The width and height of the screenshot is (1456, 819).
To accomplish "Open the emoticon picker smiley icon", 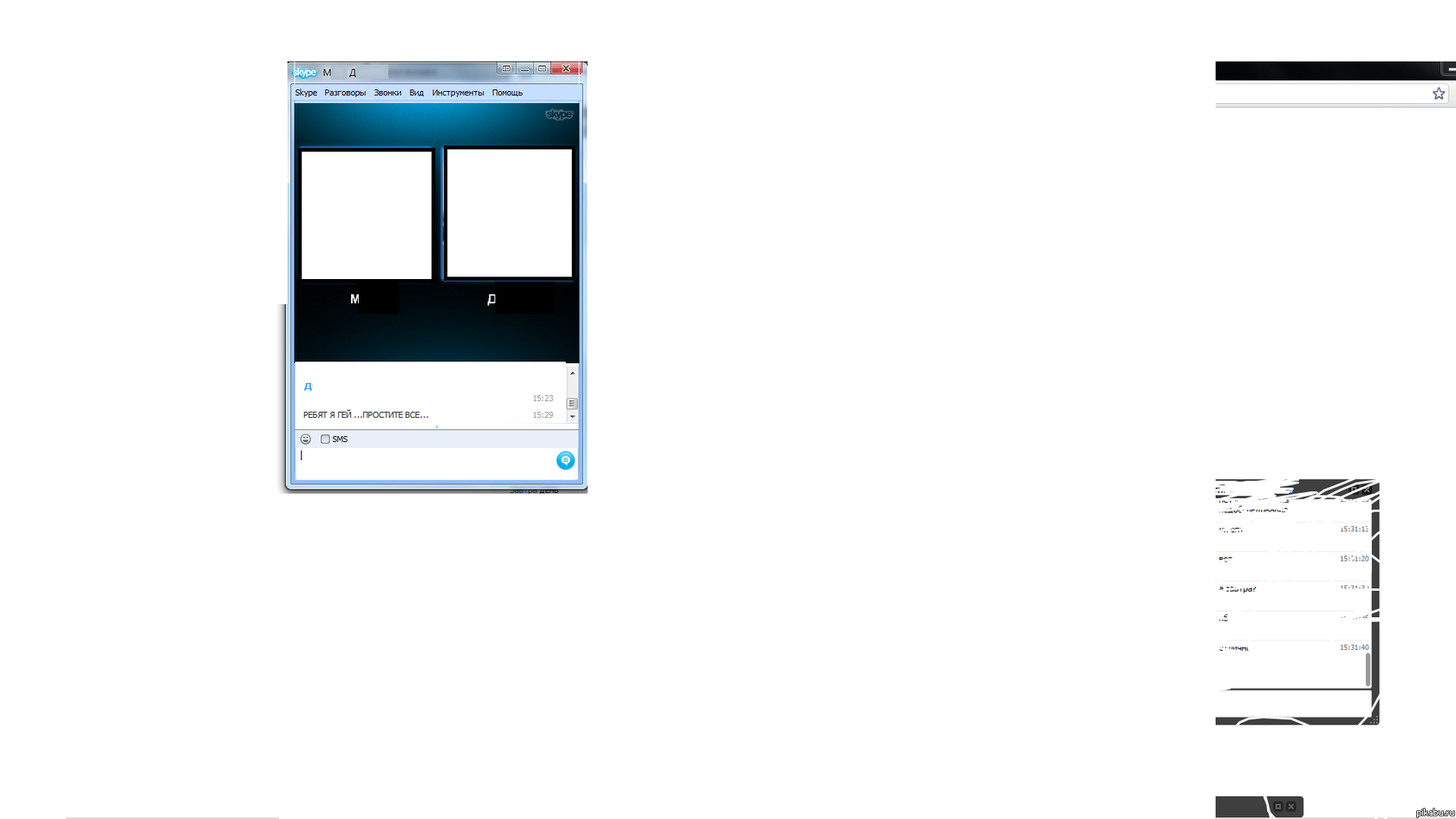I will (305, 439).
